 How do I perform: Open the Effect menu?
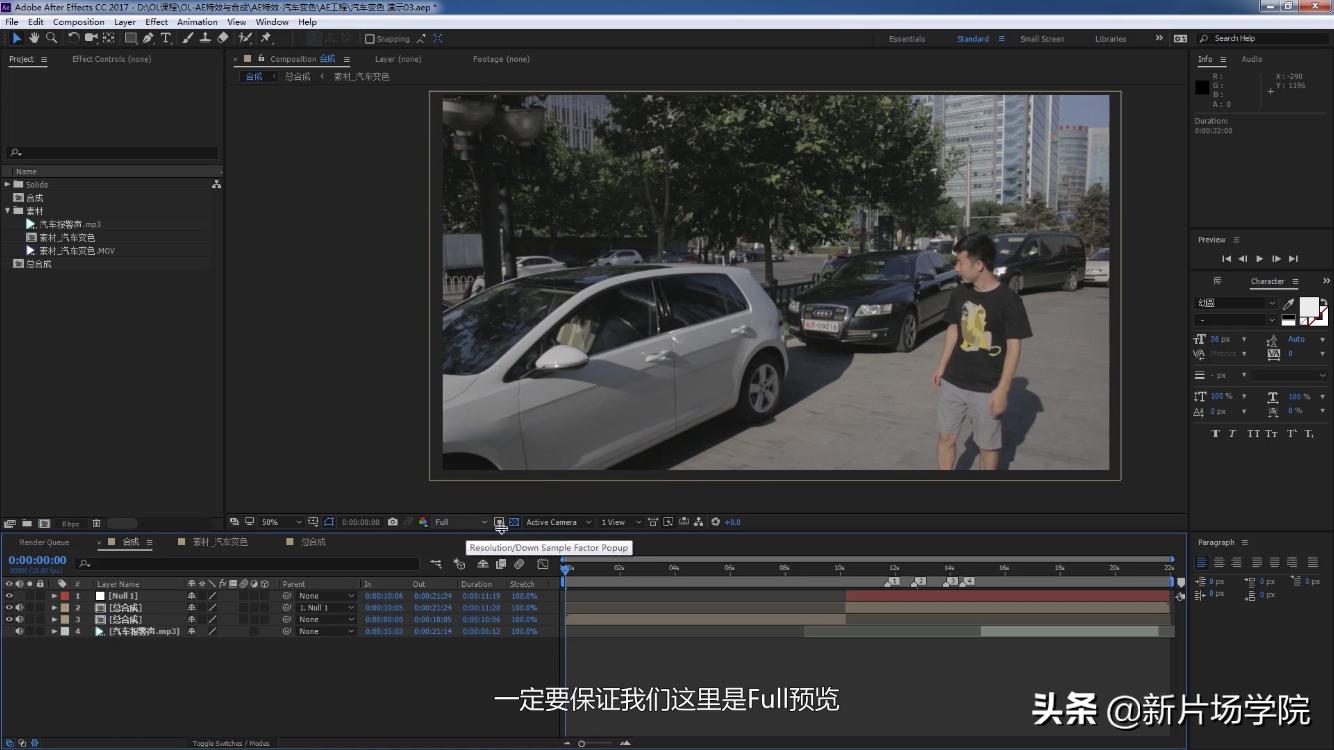tap(156, 21)
